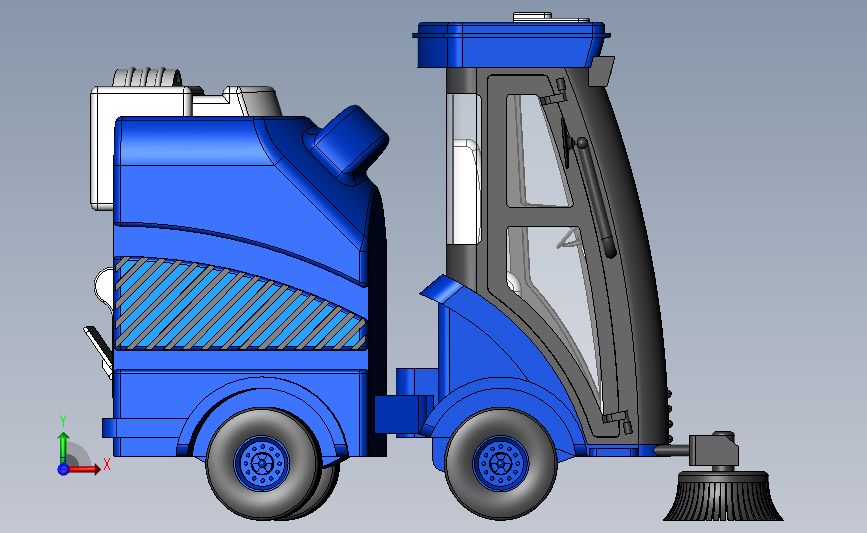Select the rear wheel's blue hub
Image resolution: width=867 pixels, height=533 pixels.
(261, 463)
